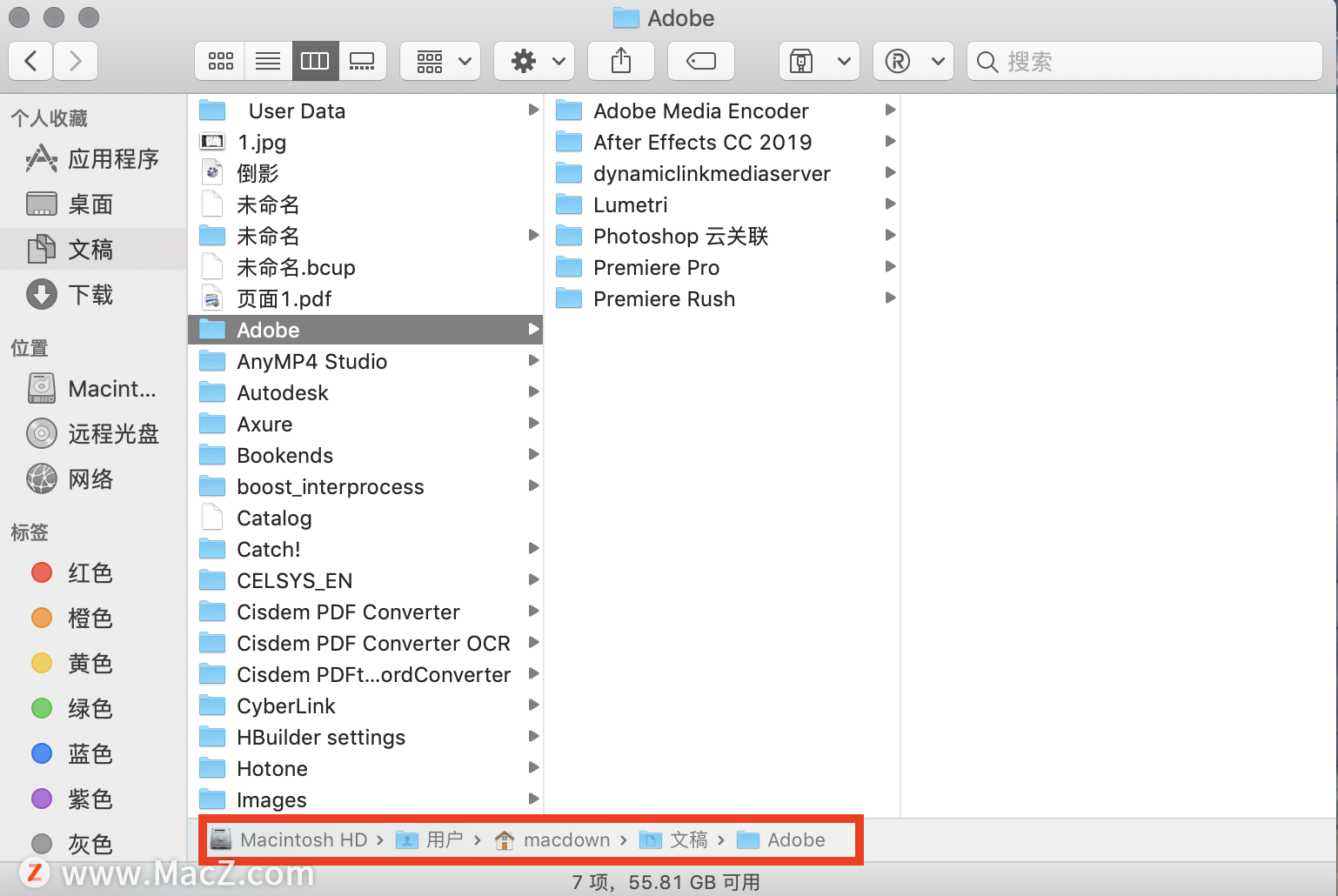Expand the Adobe folder arrow
This screenshot has width=1338, height=896.
pos(533,329)
